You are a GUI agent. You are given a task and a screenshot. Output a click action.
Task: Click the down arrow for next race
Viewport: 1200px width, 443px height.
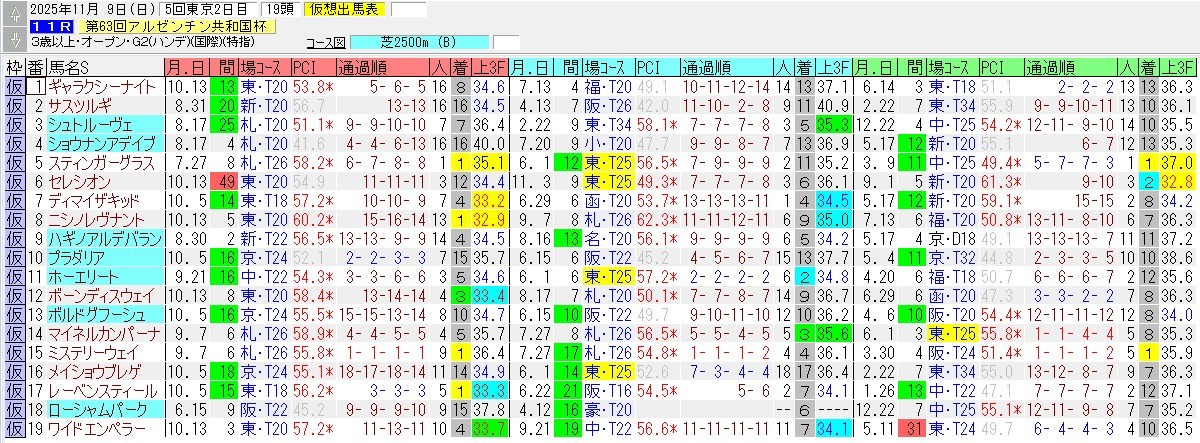[13, 40]
